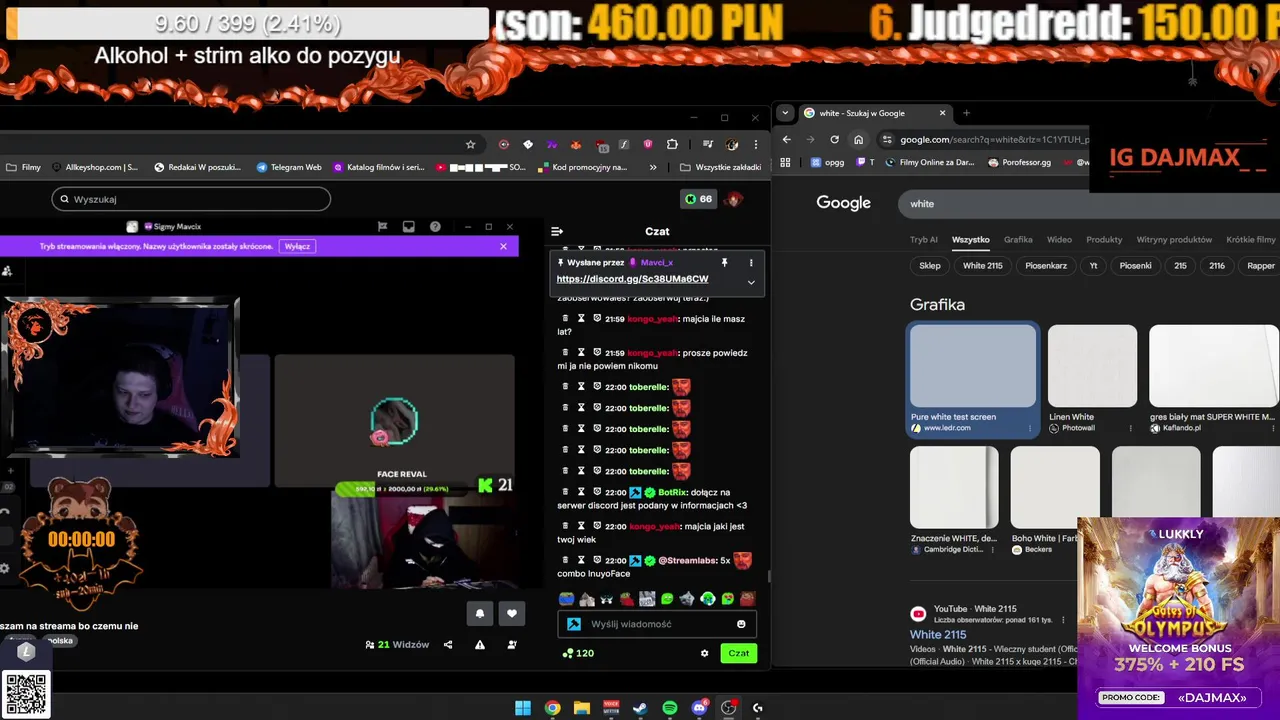Open the share icon next to viewer count
1280x720 pixels.
448,645
